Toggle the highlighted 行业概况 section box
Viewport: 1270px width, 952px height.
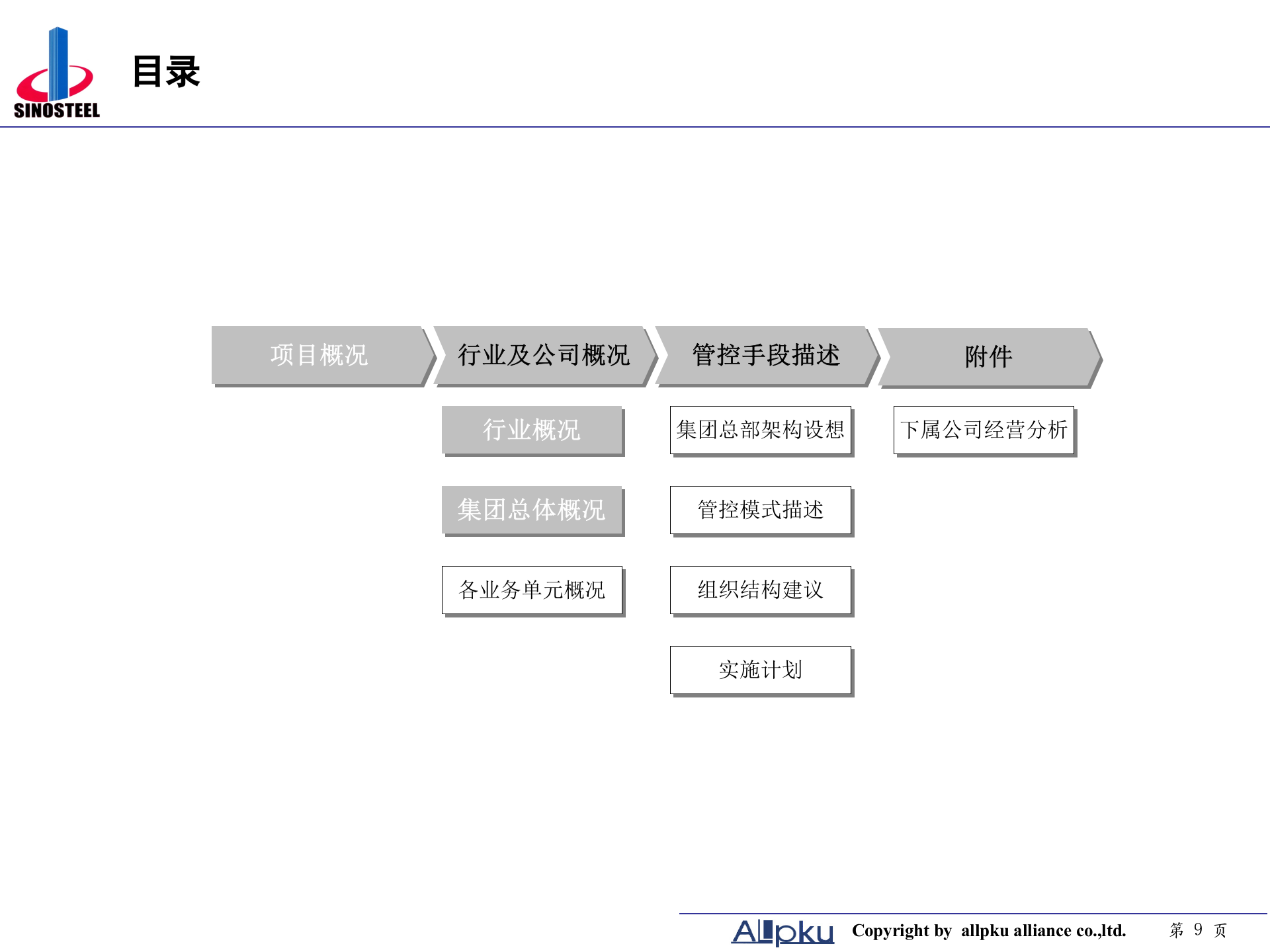(533, 430)
